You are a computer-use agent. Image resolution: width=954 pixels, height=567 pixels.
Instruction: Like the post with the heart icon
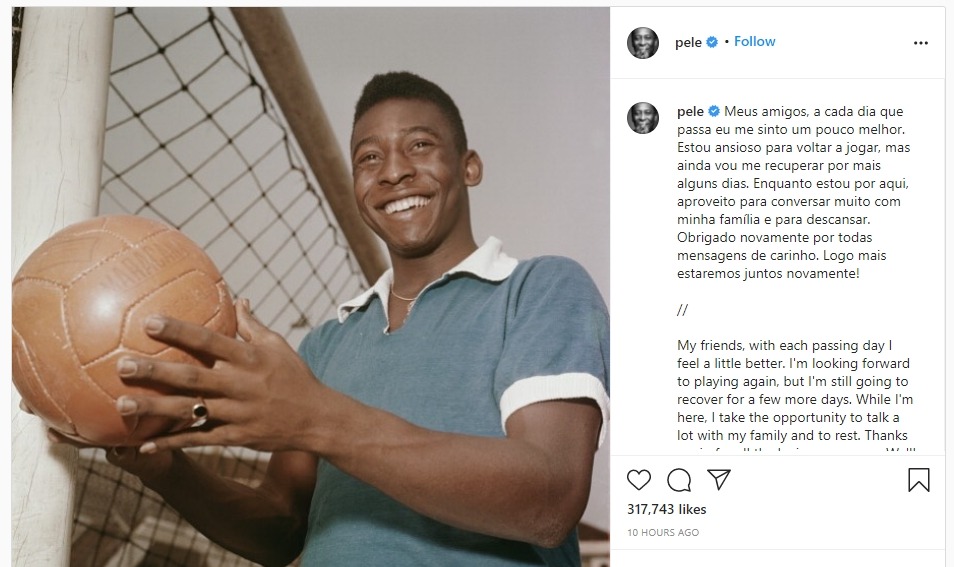pos(639,480)
